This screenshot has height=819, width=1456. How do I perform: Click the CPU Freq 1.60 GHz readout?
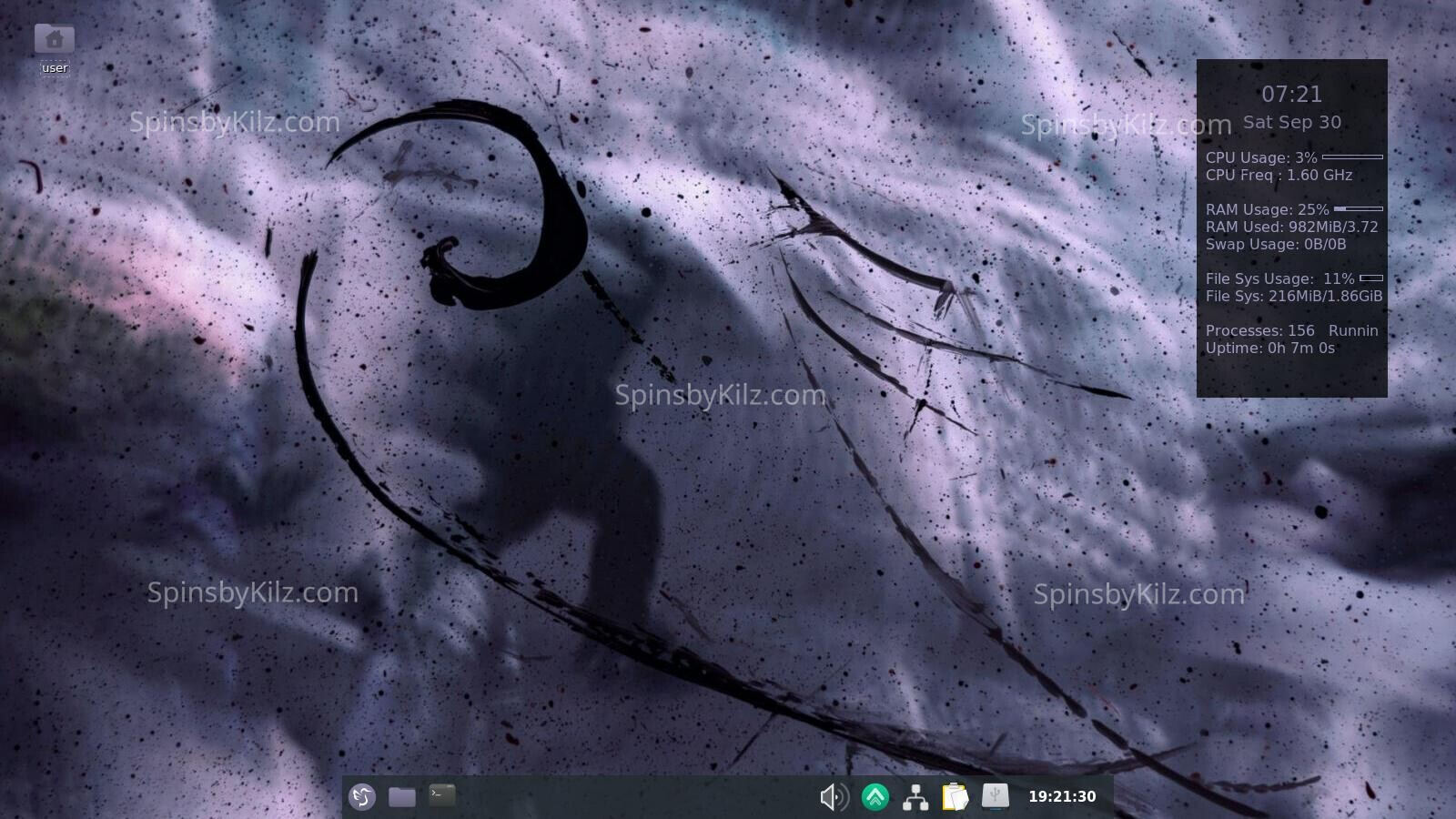pyautogui.click(x=1279, y=176)
